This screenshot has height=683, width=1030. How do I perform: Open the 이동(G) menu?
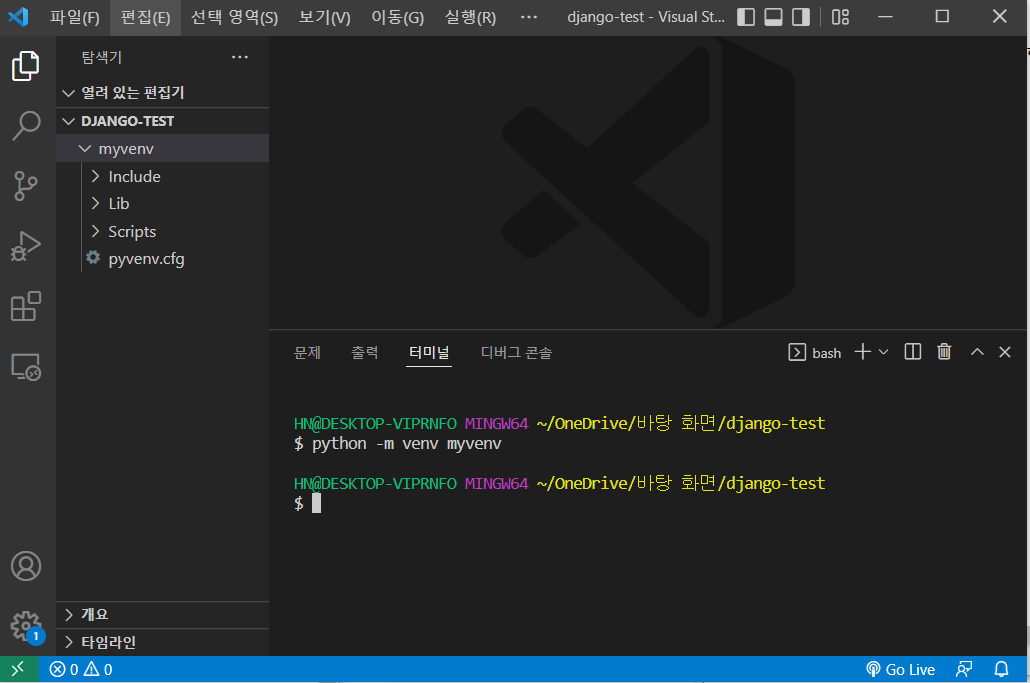(x=397, y=17)
